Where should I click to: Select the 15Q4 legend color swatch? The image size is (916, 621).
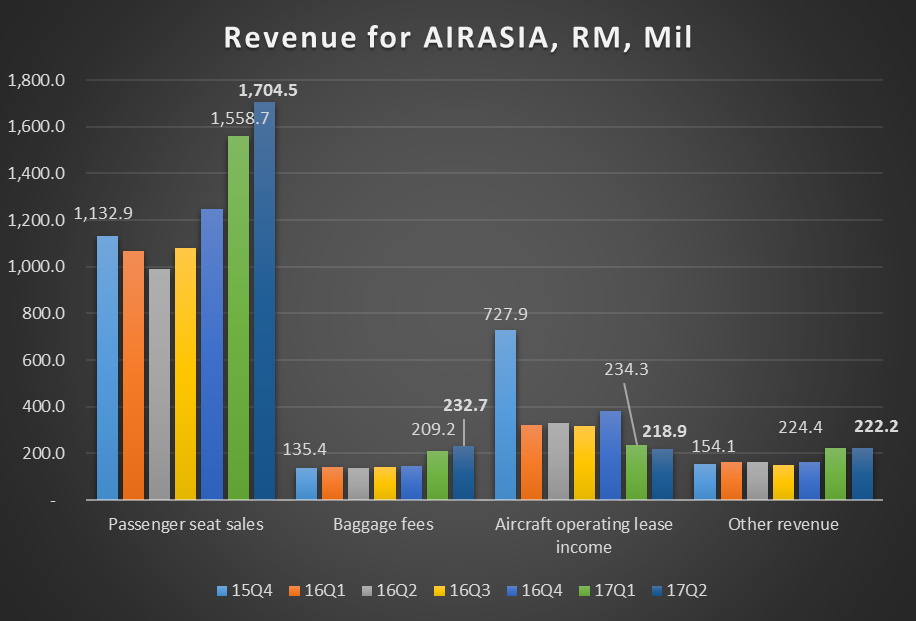coord(222,591)
